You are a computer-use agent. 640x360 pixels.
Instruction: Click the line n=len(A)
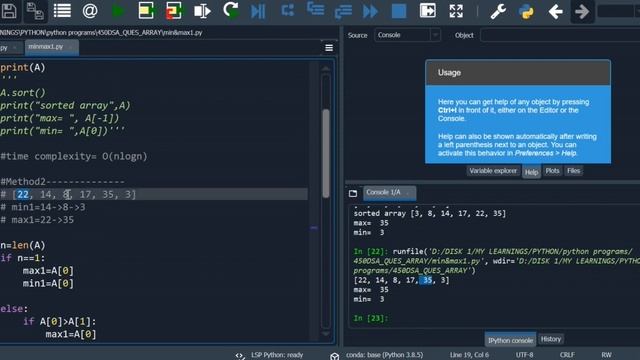point(23,245)
